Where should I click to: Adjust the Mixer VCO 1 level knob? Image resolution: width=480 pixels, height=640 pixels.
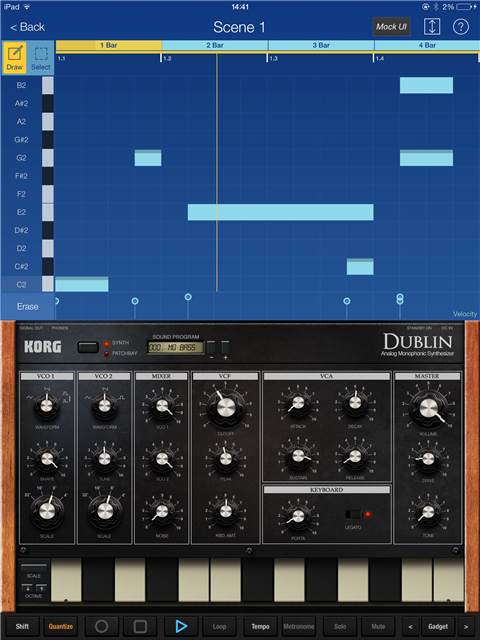[162, 406]
